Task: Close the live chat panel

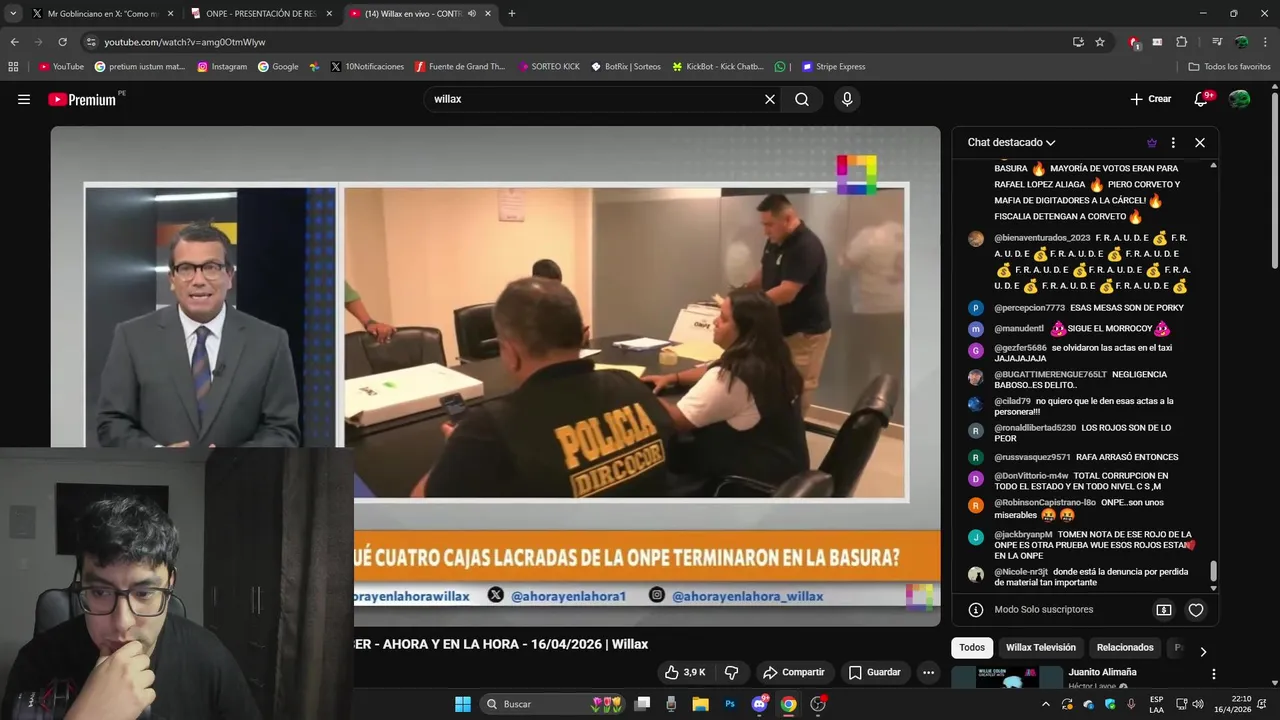Action: tap(1200, 143)
